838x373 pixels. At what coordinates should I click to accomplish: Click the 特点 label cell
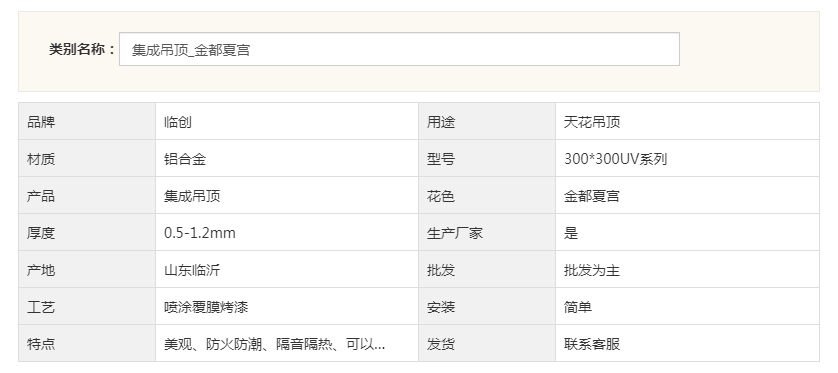pyautogui.click(x=87, y=344)
